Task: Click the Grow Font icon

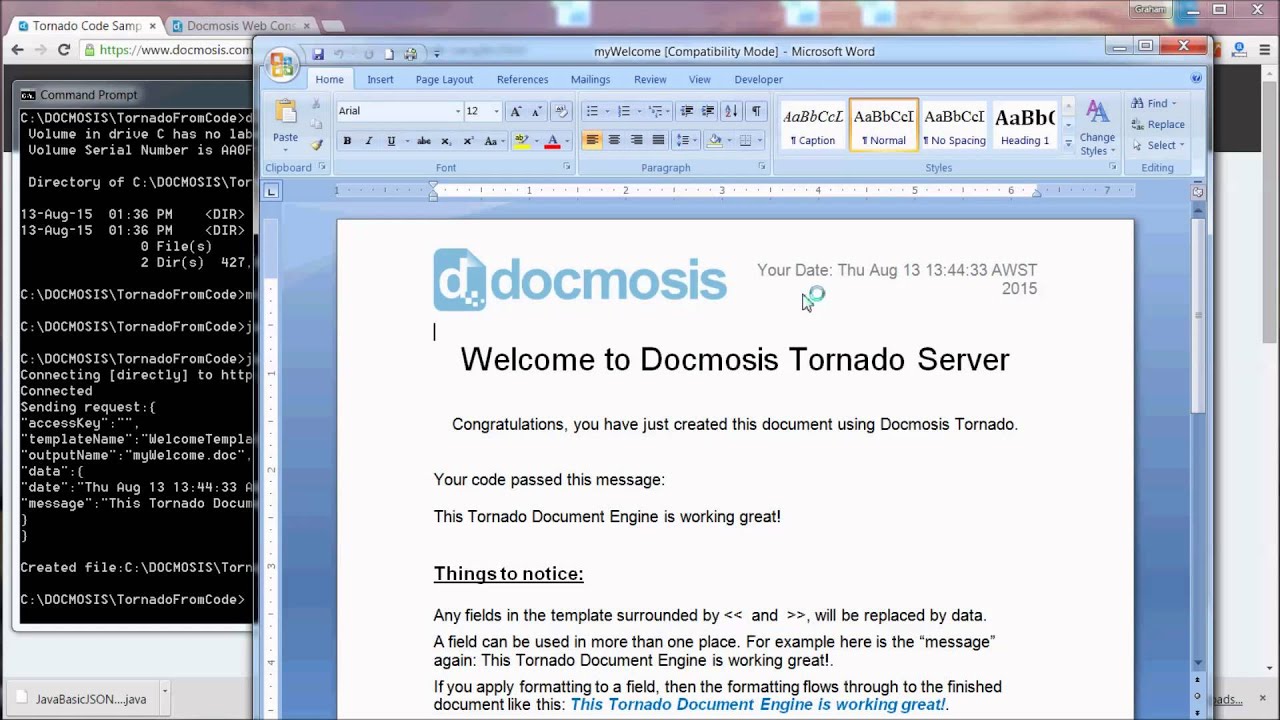Action: pyautogui.click(x=516, y=111)
